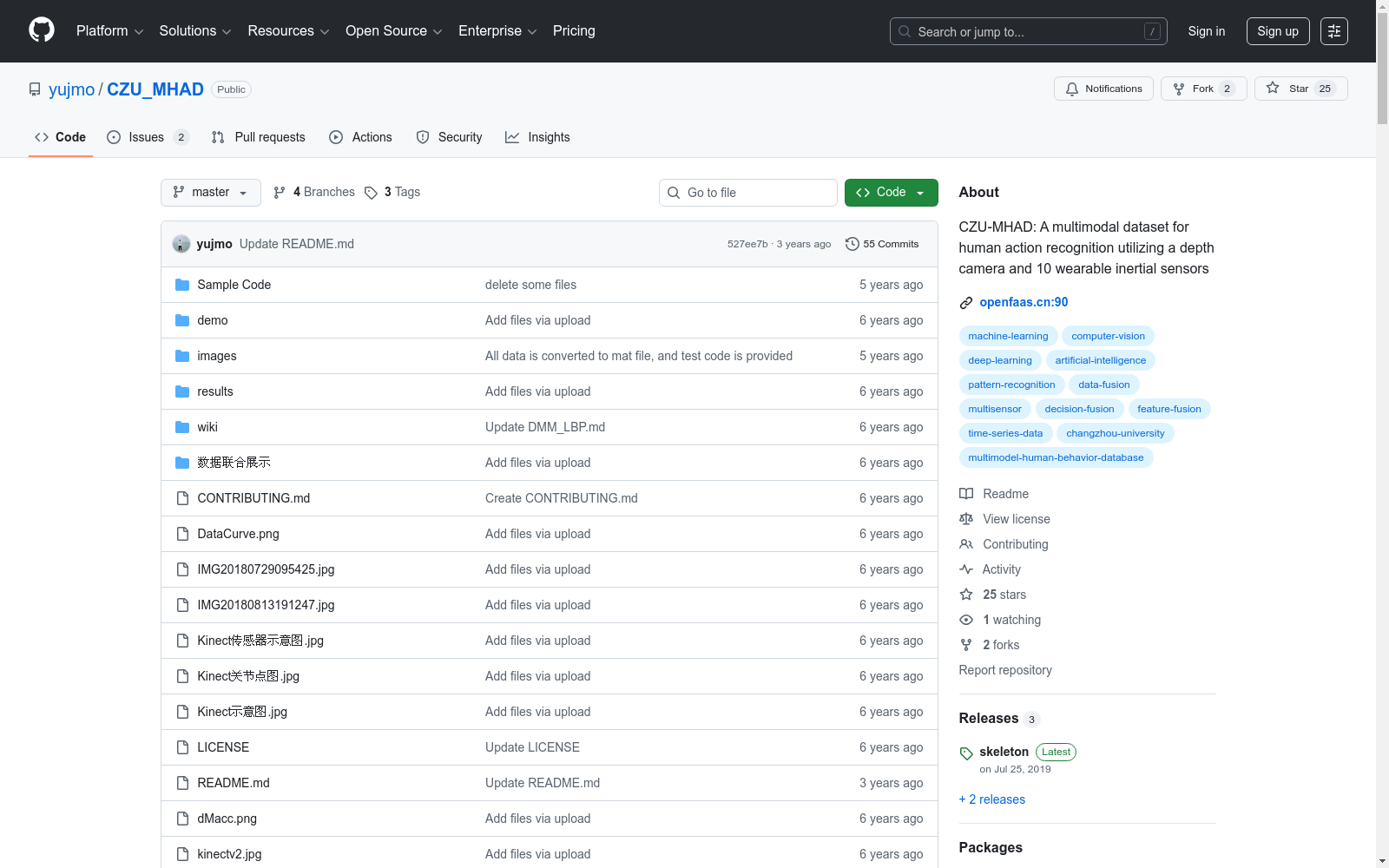Click the Go to file search field
The width and height of the screenshot is (1389, 868).
748,193
